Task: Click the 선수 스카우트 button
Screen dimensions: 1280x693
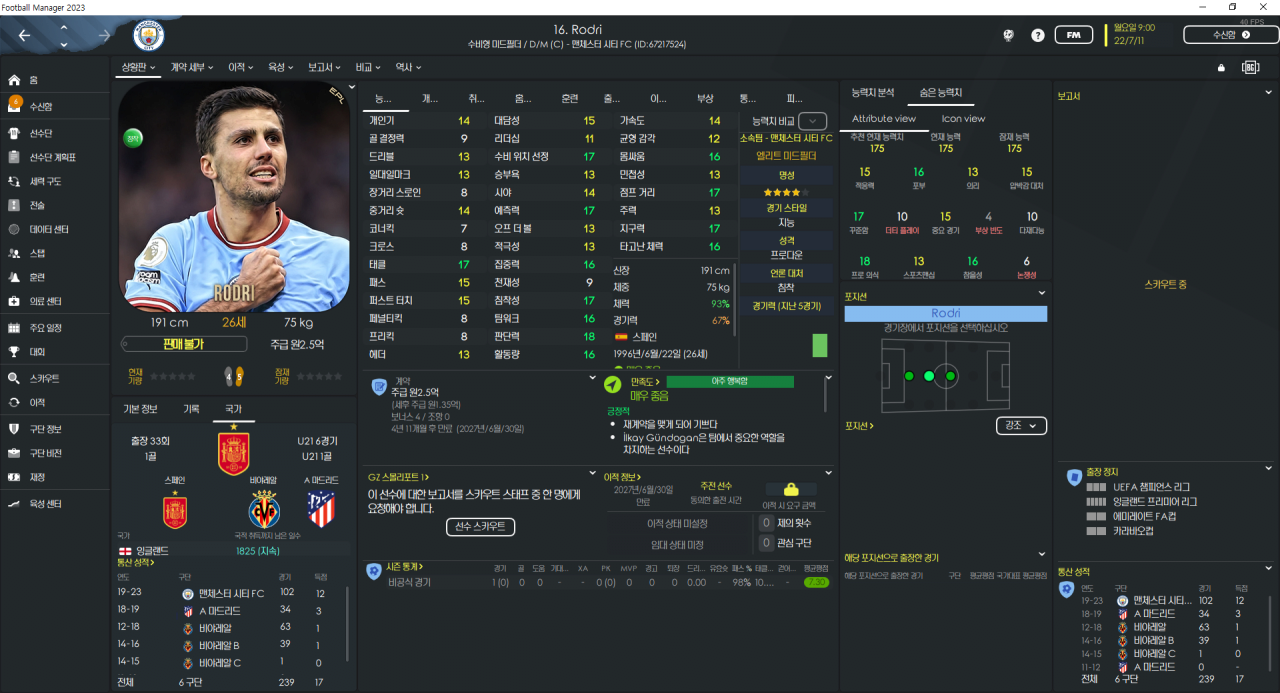Action: click(x=479, y=526)
